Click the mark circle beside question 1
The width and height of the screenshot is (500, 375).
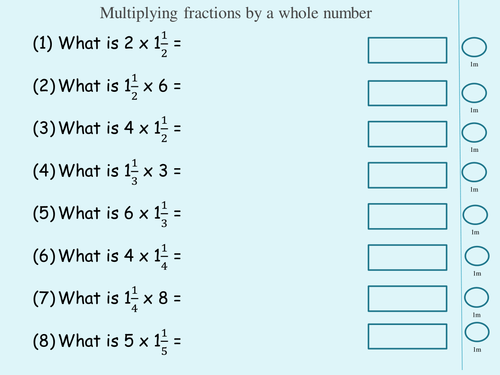click(474, 47)
